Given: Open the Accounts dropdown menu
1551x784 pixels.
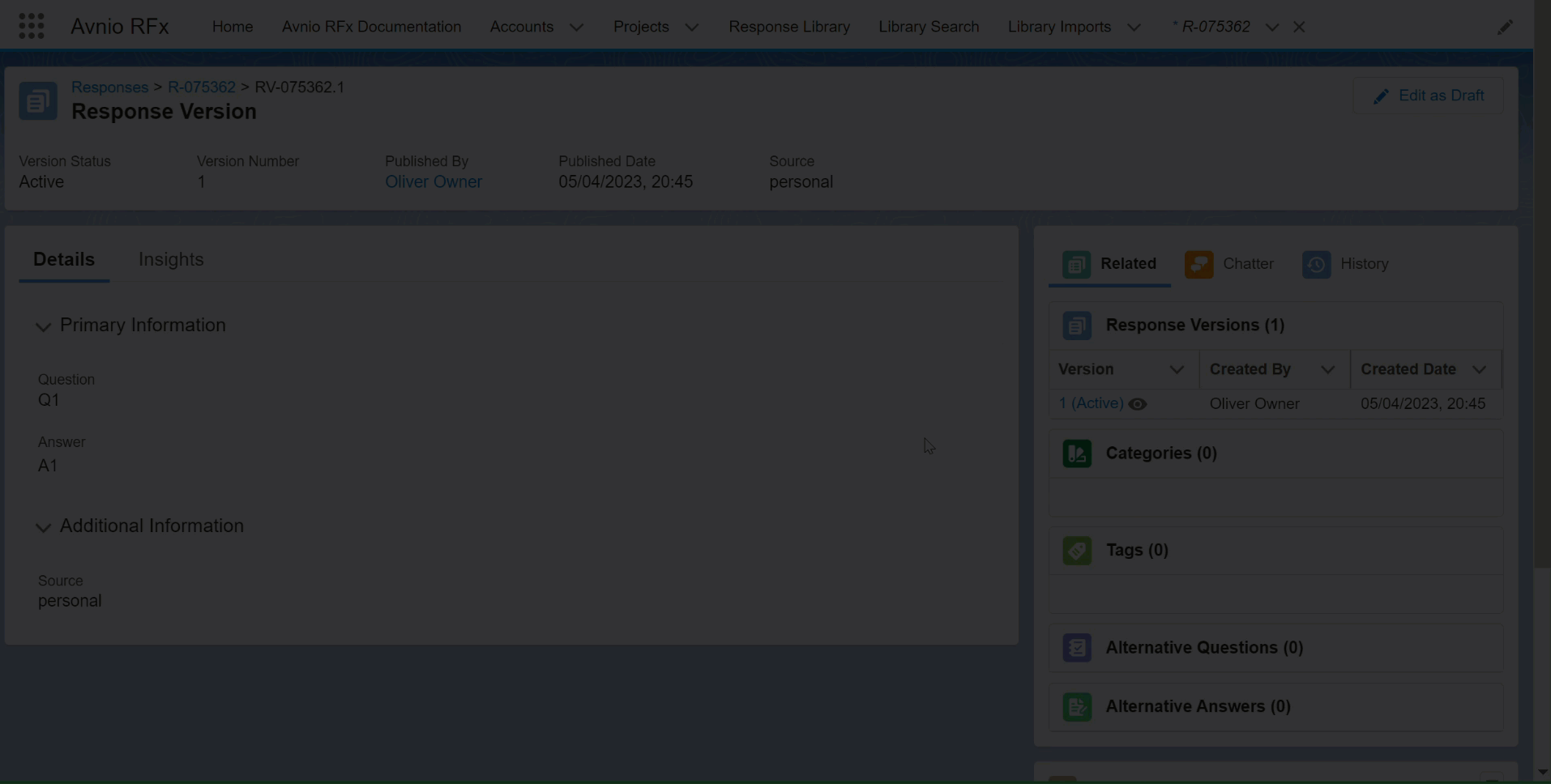Looking at the screenshot, I should click(576, 28).
